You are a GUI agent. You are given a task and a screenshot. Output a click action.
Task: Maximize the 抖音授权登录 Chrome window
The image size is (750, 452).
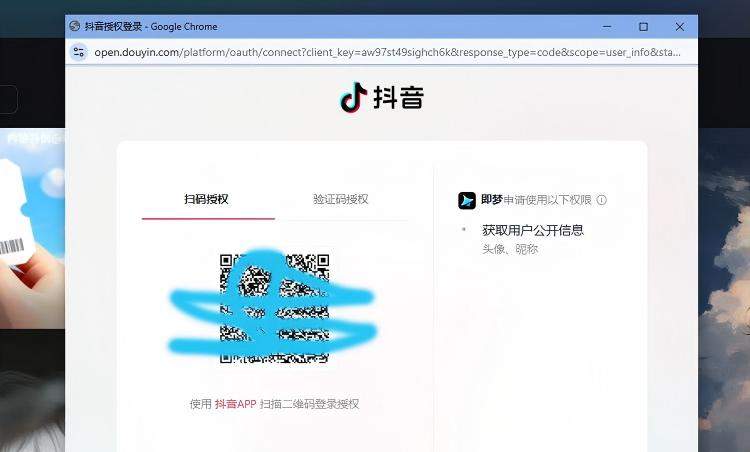643,27
